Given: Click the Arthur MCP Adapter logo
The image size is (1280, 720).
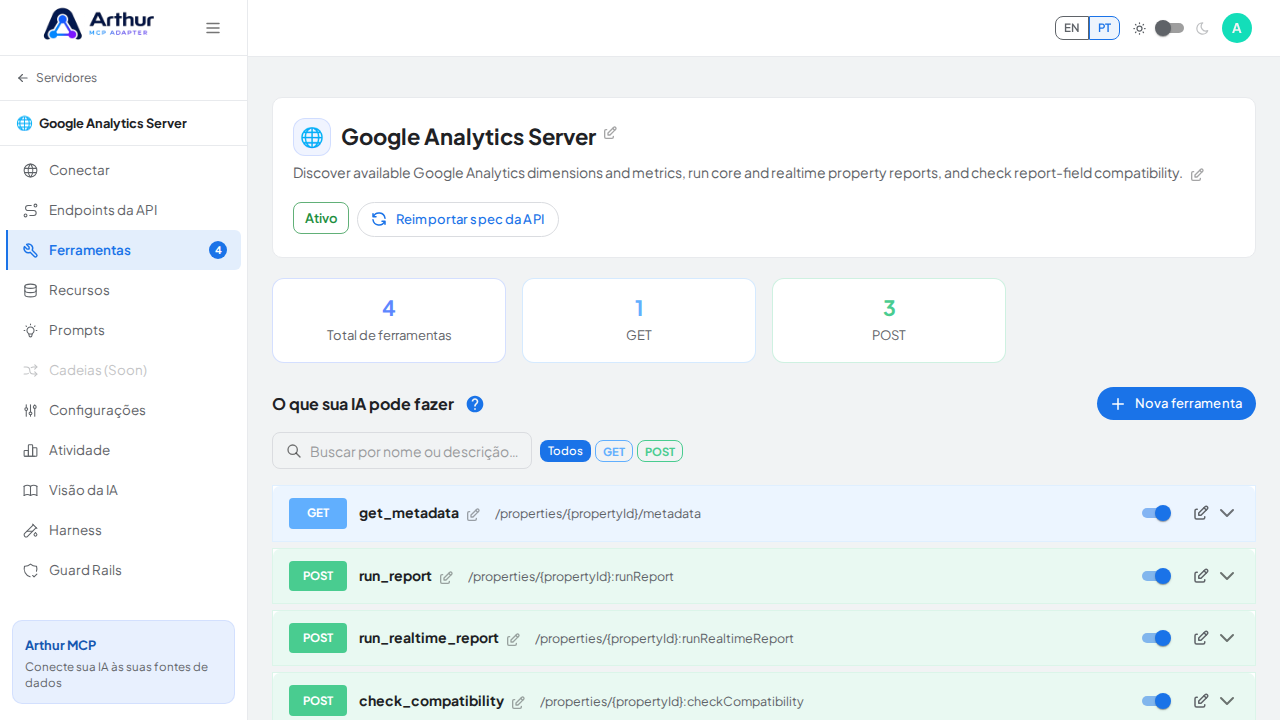Looking at the screenshot, I should pyautogui.click(x=99, y=24).
